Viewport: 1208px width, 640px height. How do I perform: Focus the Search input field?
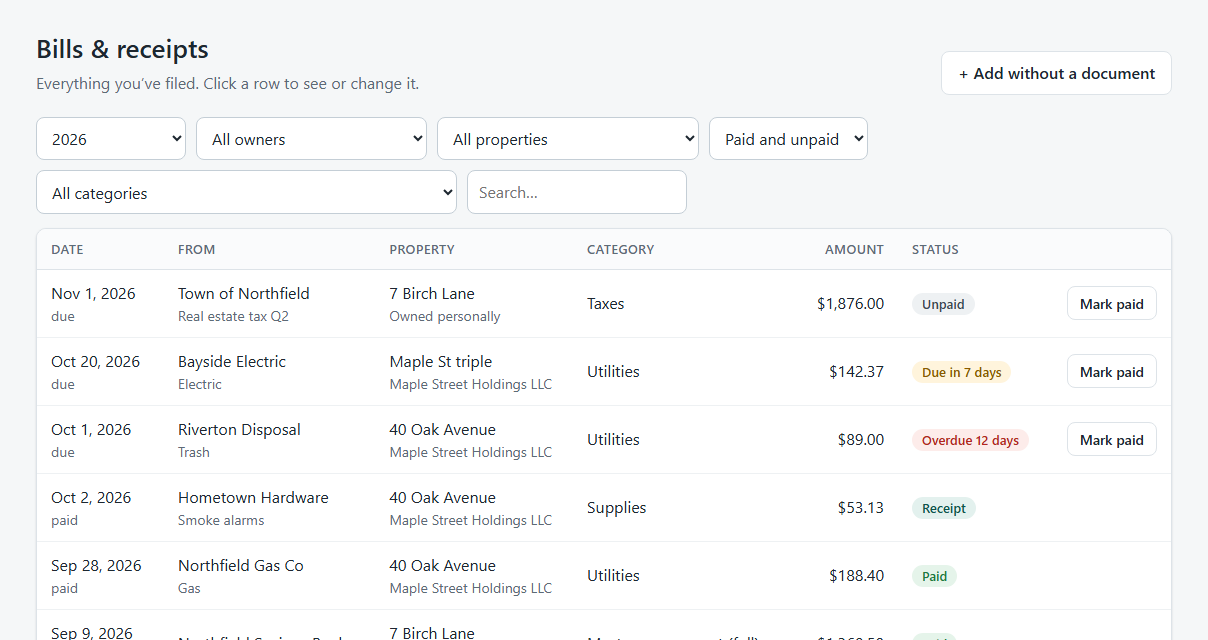(577, 192)
